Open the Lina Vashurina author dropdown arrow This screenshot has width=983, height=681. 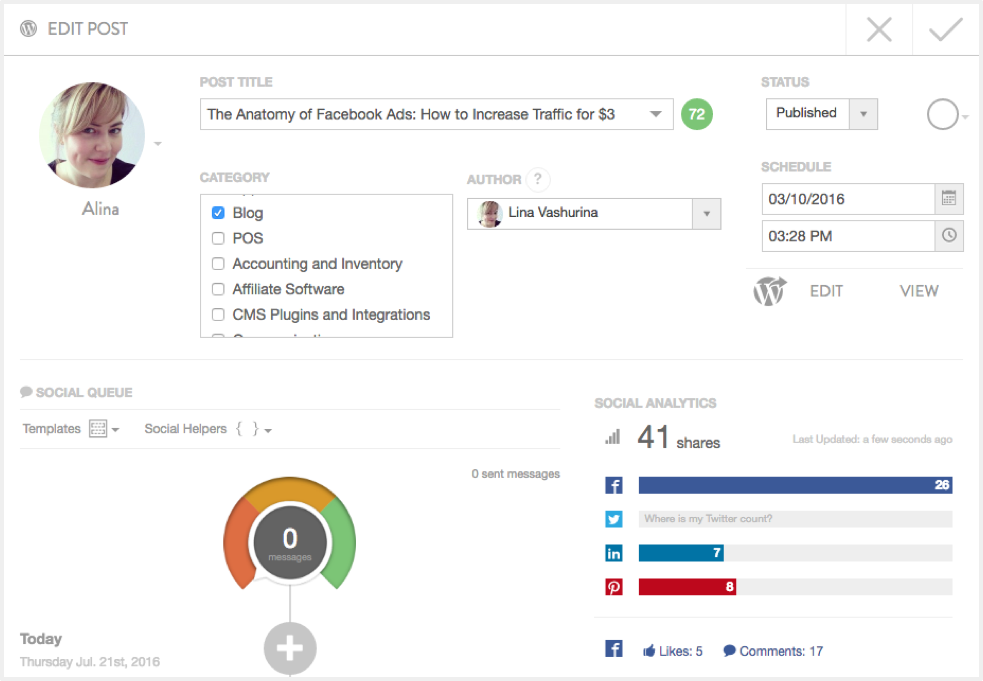[707, 214]
